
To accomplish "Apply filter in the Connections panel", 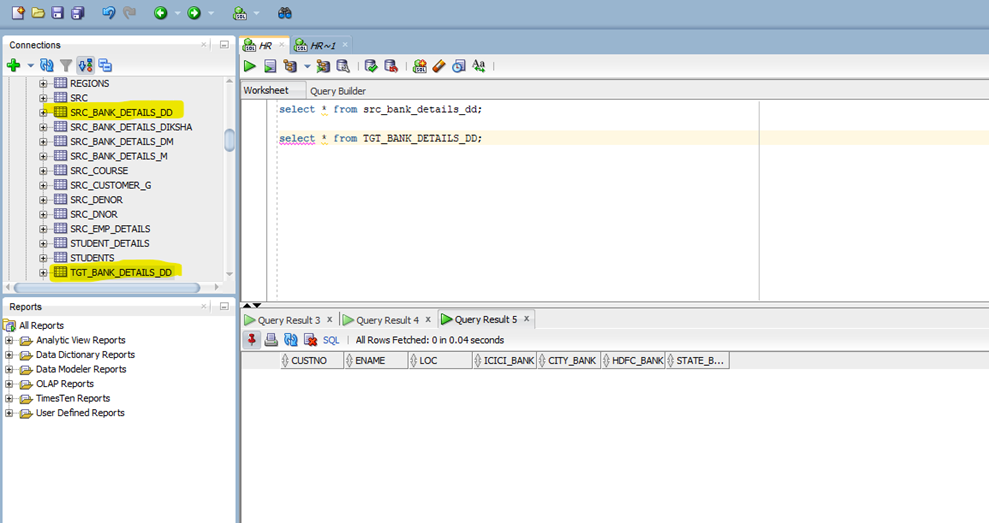I will (66, 65).
